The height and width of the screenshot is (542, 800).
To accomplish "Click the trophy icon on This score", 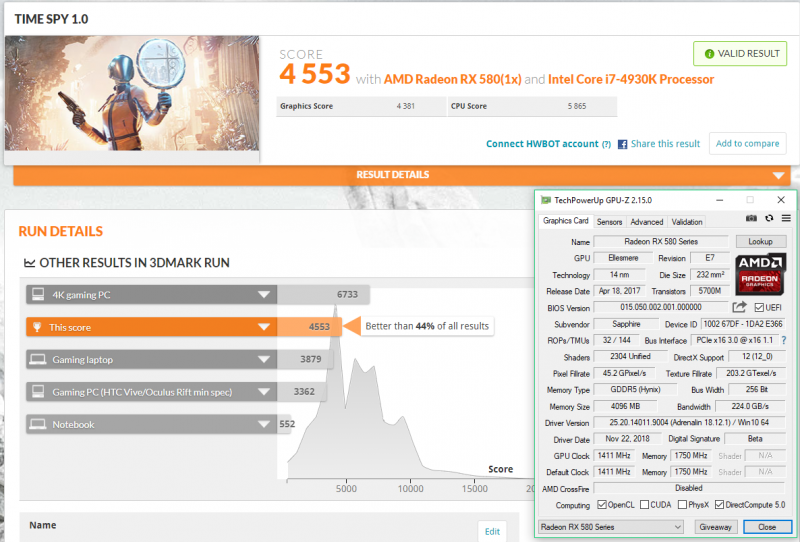I will tap(37, 326).
